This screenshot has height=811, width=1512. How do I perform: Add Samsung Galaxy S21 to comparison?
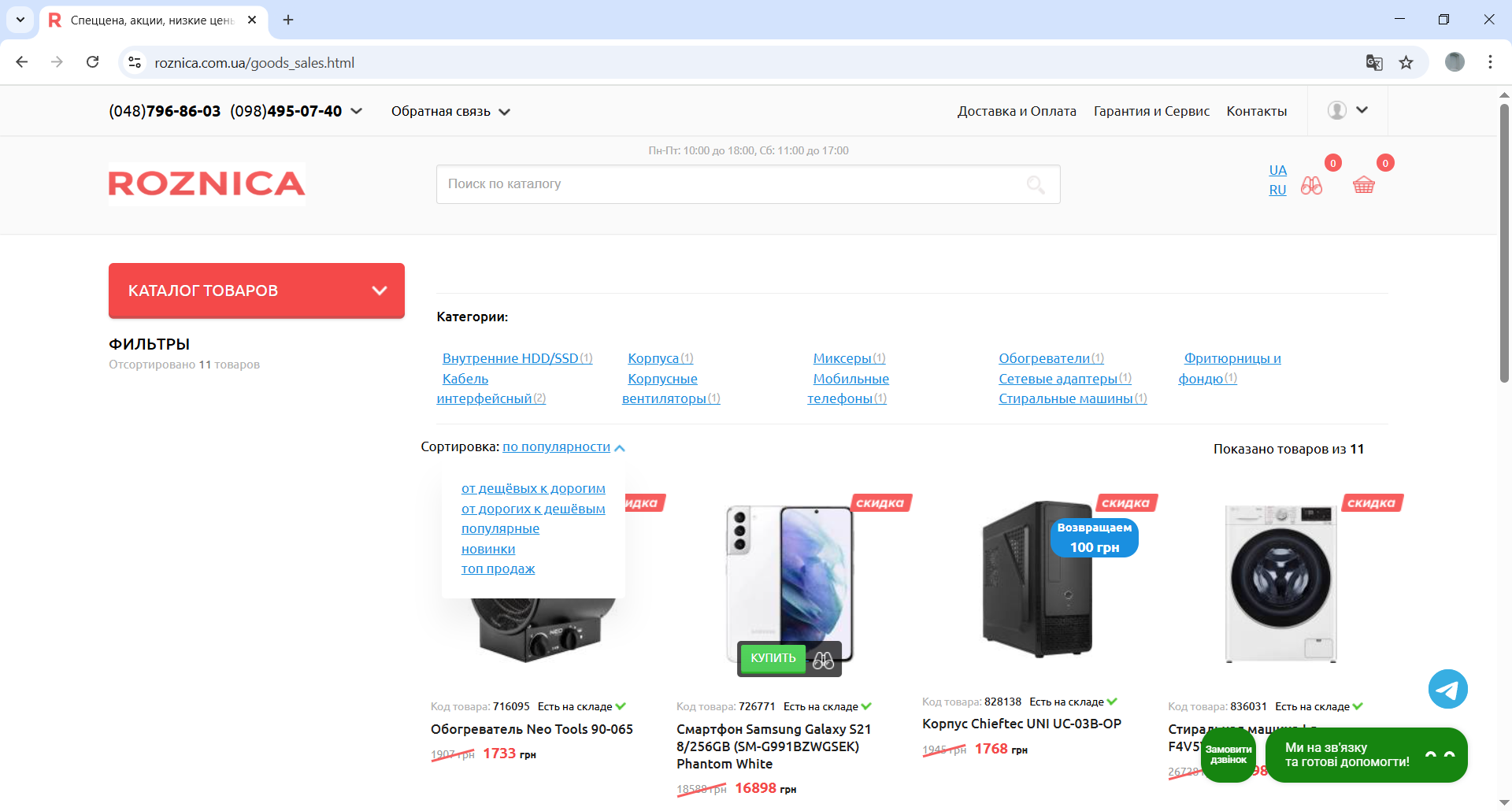click(823, 660)
